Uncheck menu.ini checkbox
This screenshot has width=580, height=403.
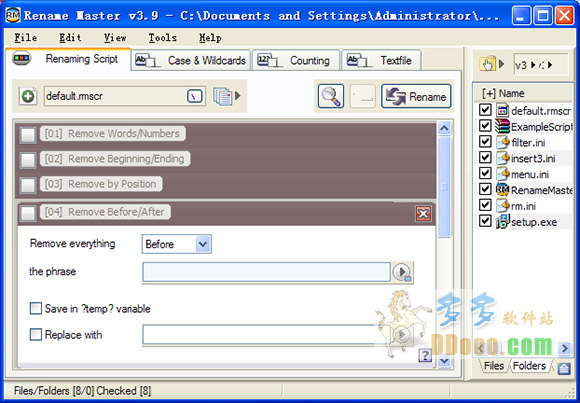click(x=485, y=173)
